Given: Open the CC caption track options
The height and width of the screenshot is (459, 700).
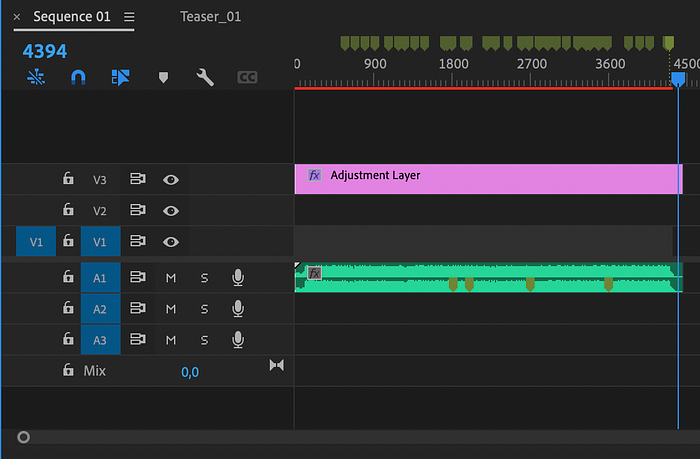Looking at the screenshot, I should 247,78.
